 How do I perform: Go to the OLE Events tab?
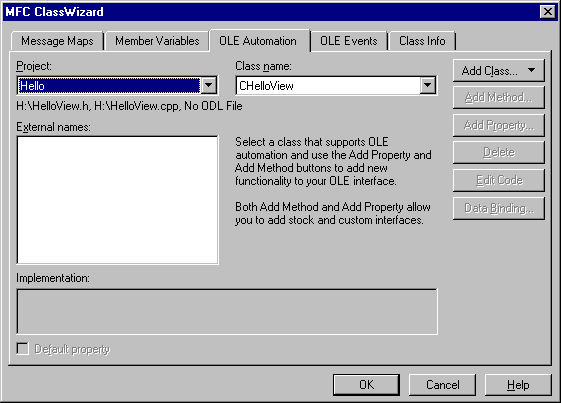[x=349, y=41]
